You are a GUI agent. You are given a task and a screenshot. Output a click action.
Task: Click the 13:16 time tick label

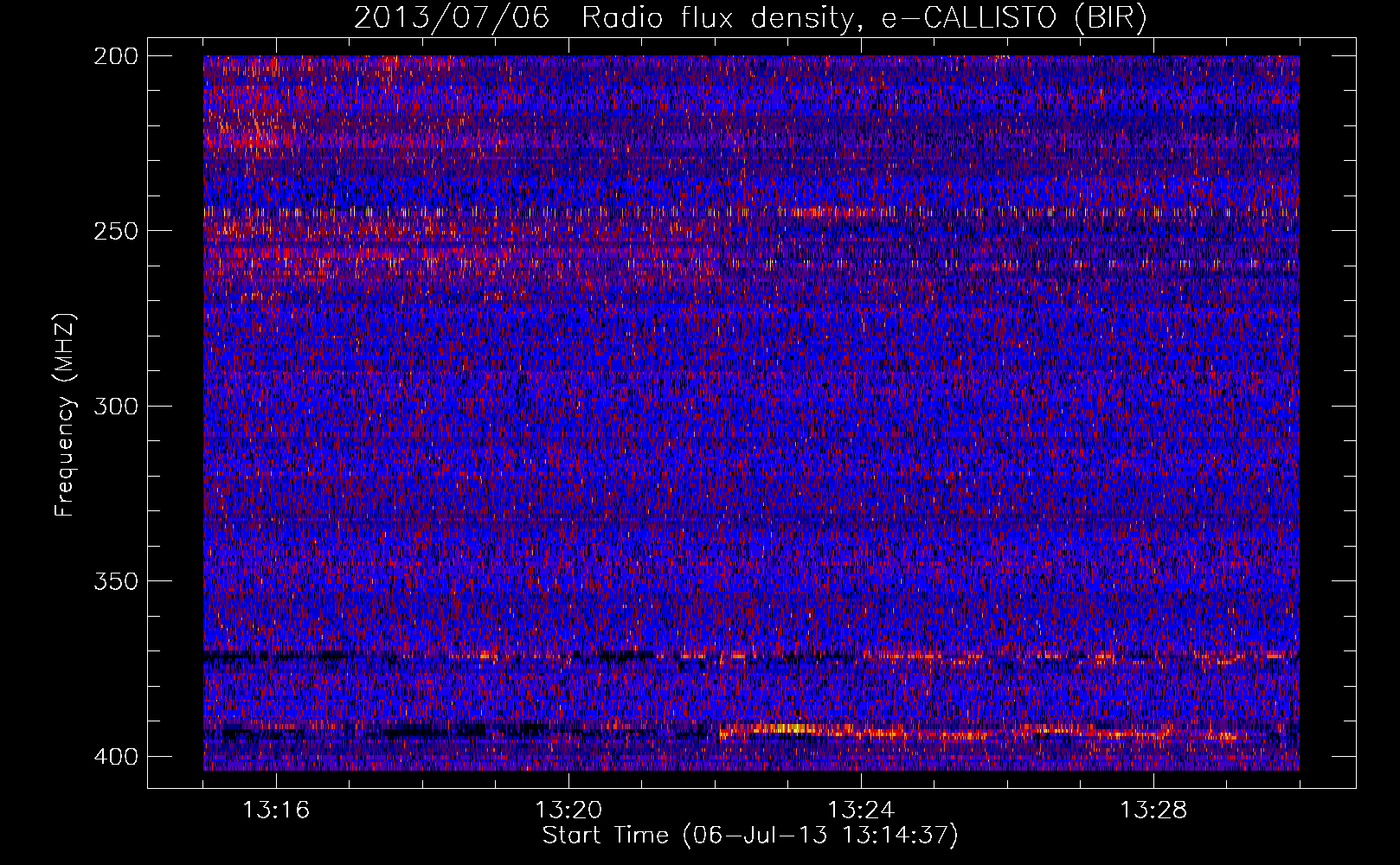pyautogui.click(x=276, y=811)
